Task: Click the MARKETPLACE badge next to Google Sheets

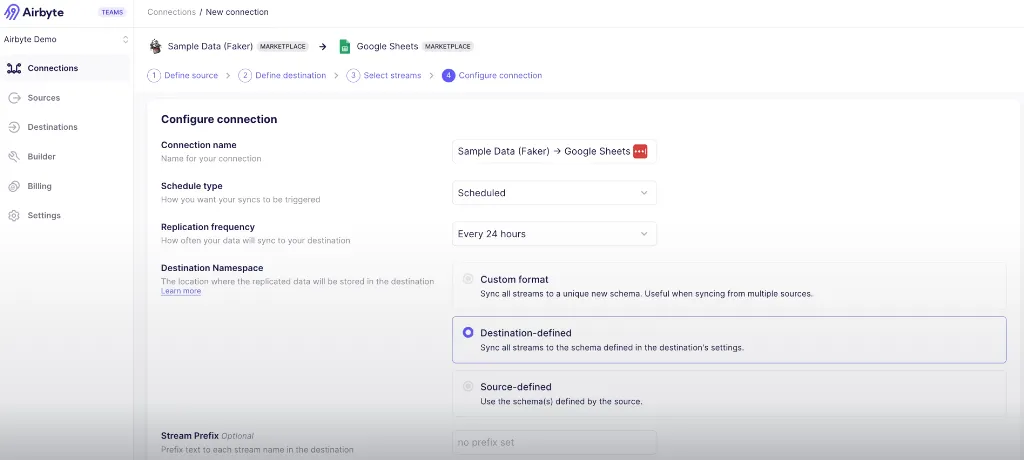Action: [x=447, y=46]
